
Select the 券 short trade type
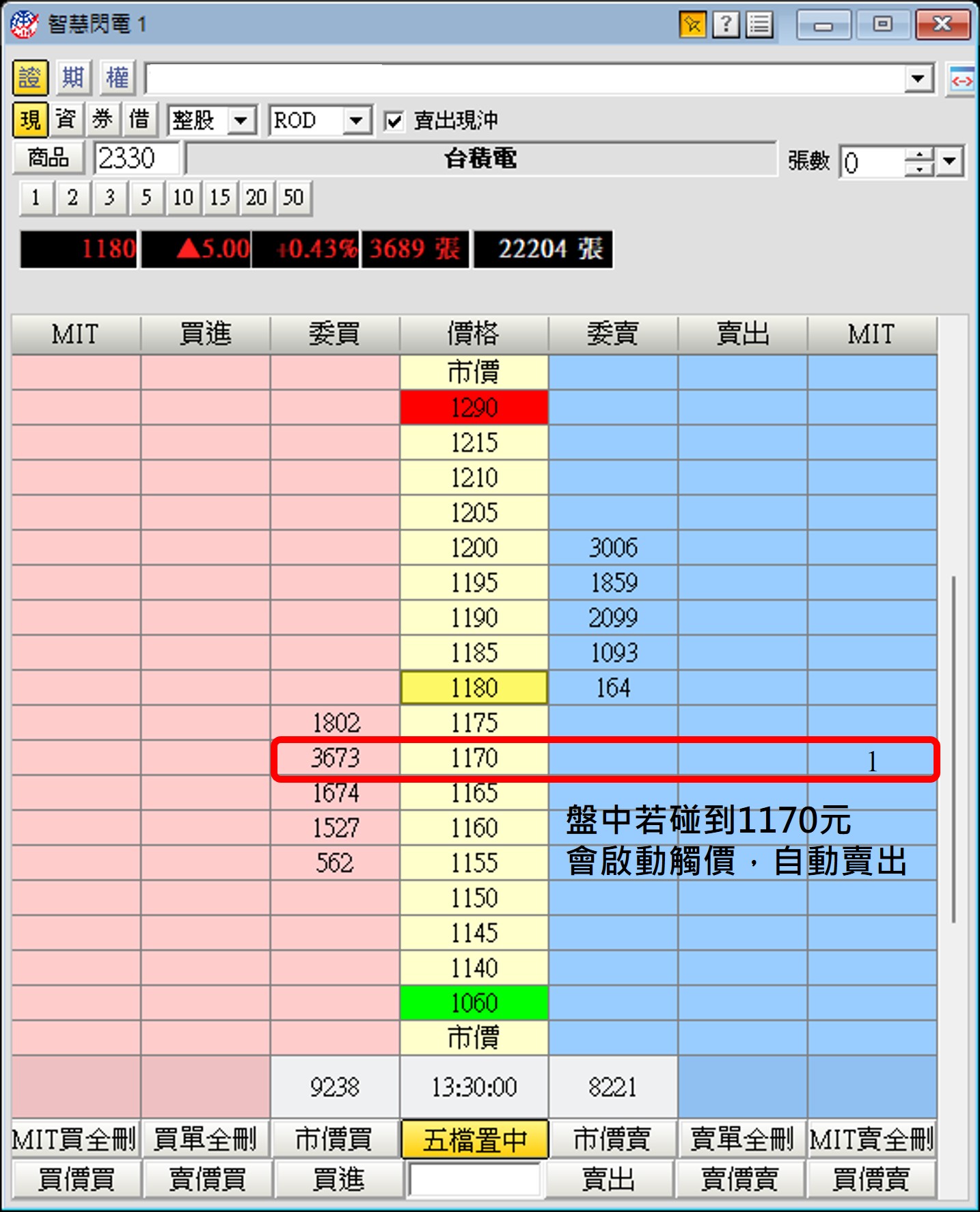(x=103, y=120)
